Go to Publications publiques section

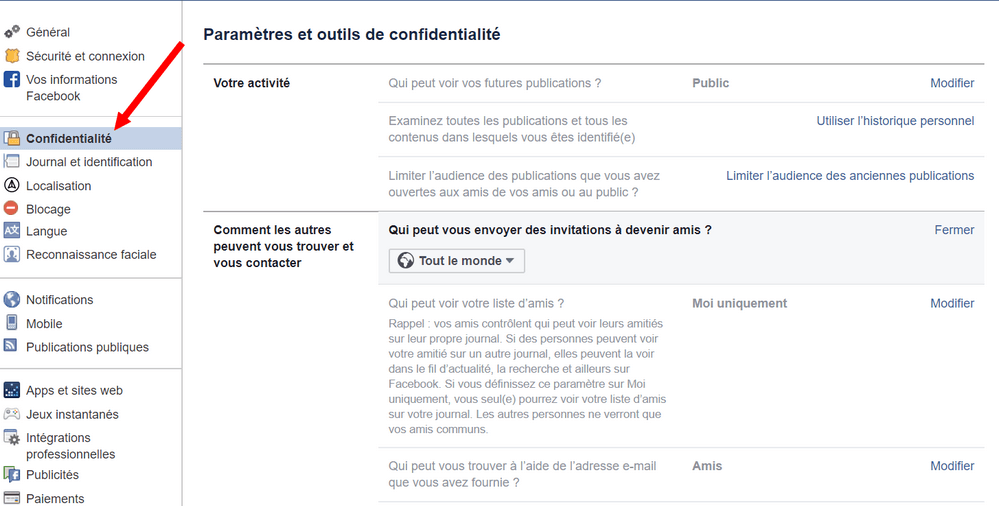point(87,347)
